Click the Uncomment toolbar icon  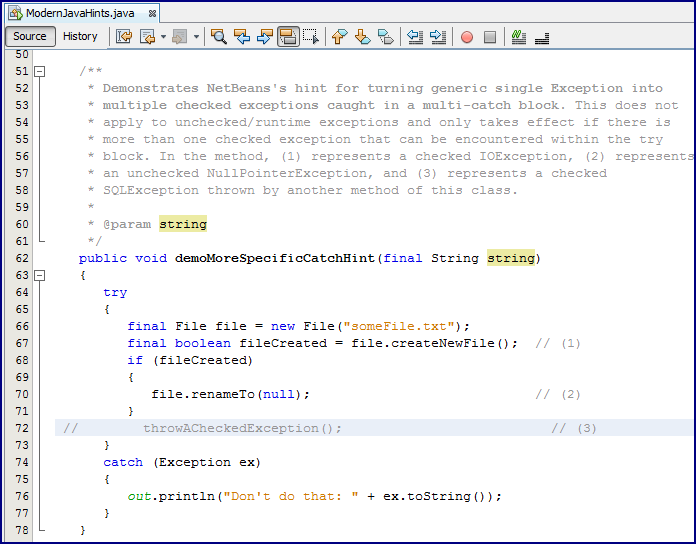coord(542,38)
